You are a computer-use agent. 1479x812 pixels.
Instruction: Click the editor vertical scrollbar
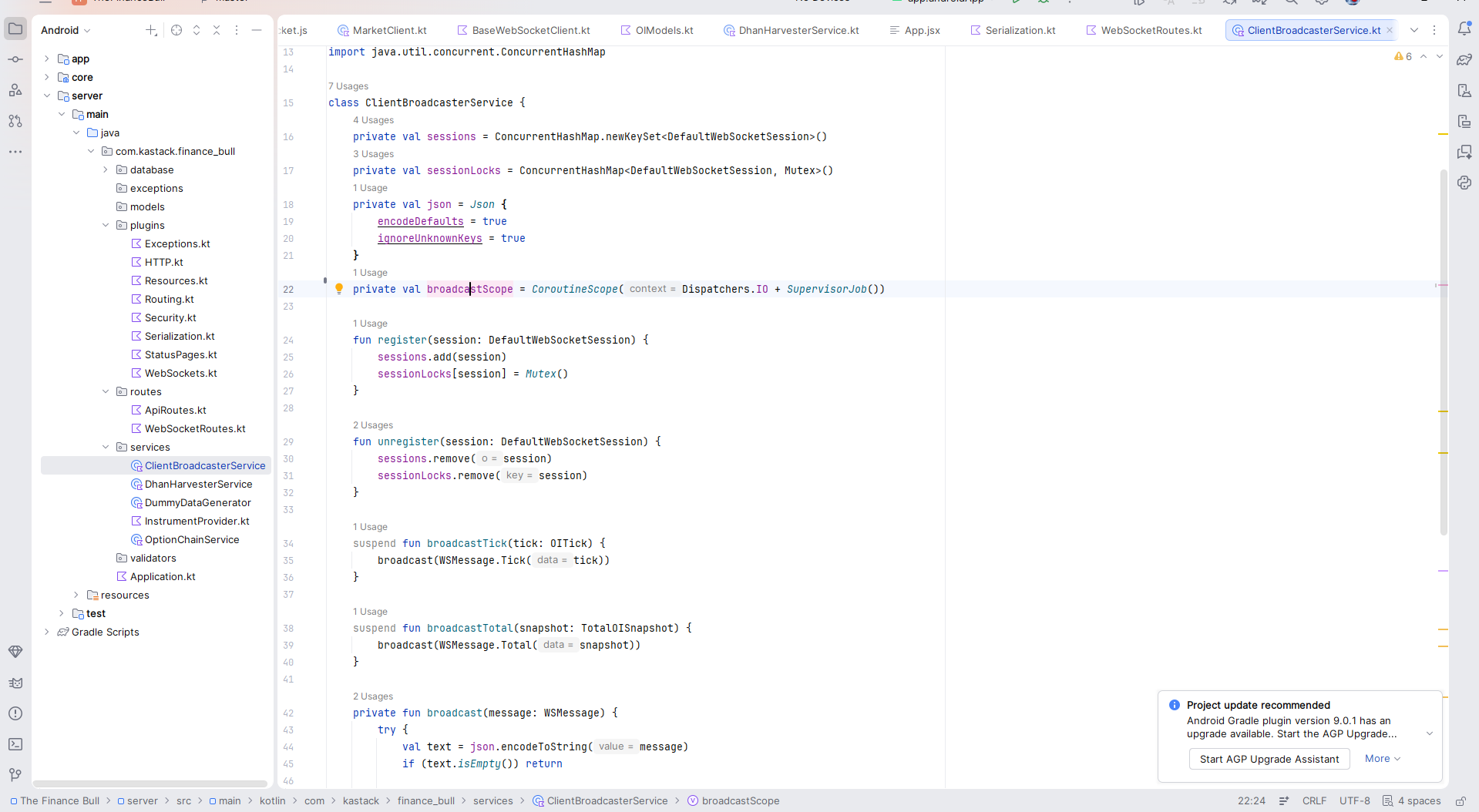[1444, 352]
